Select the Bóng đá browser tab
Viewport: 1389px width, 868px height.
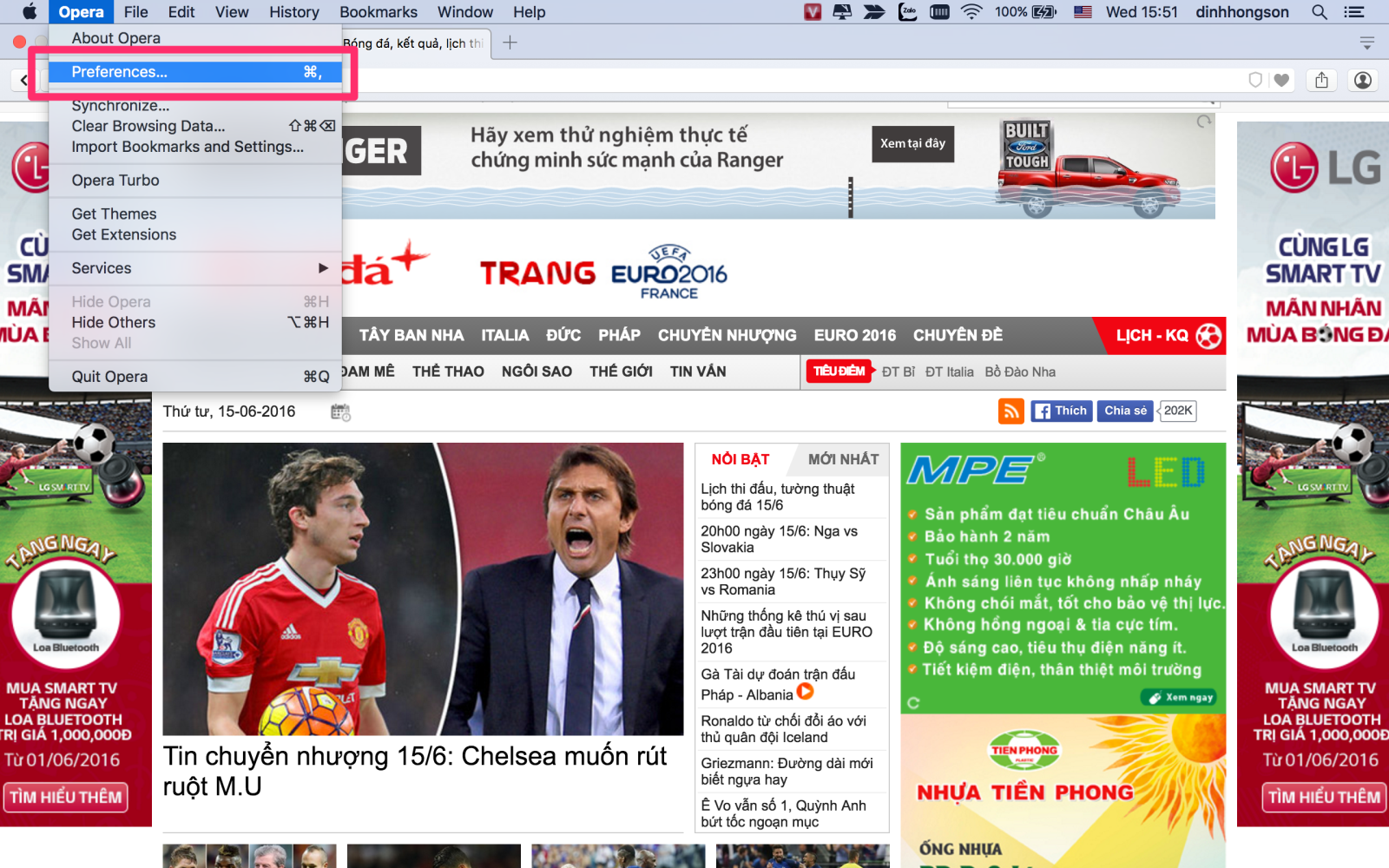coord(415,43)
